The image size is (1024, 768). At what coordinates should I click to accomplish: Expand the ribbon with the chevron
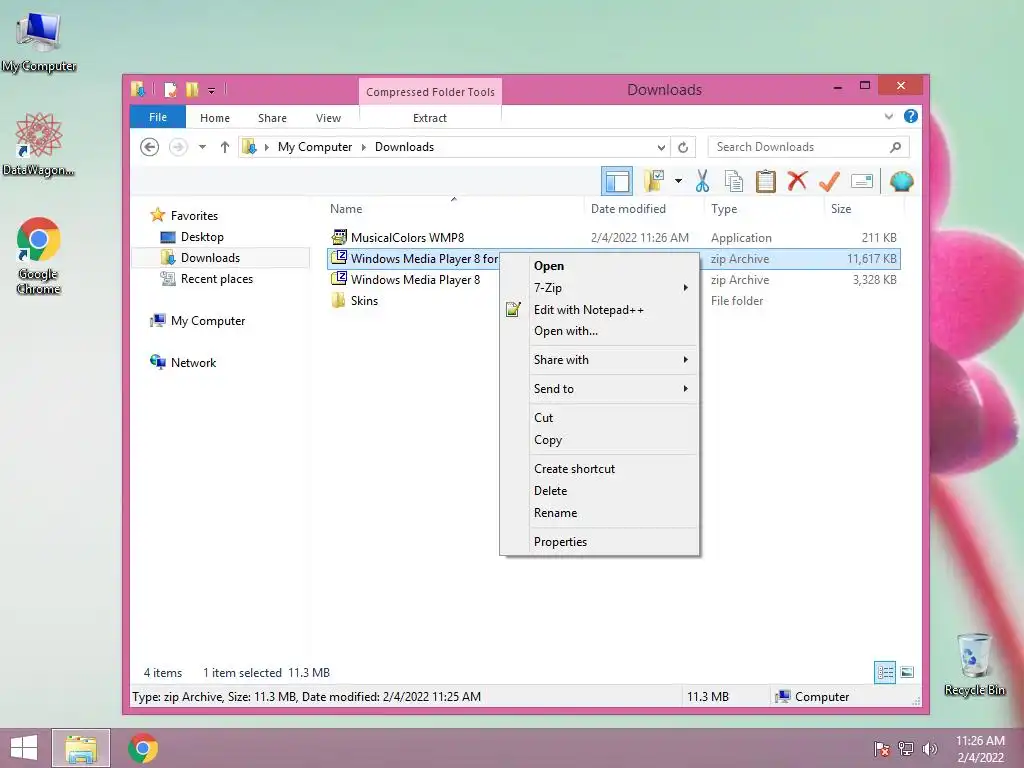(888, 116)
